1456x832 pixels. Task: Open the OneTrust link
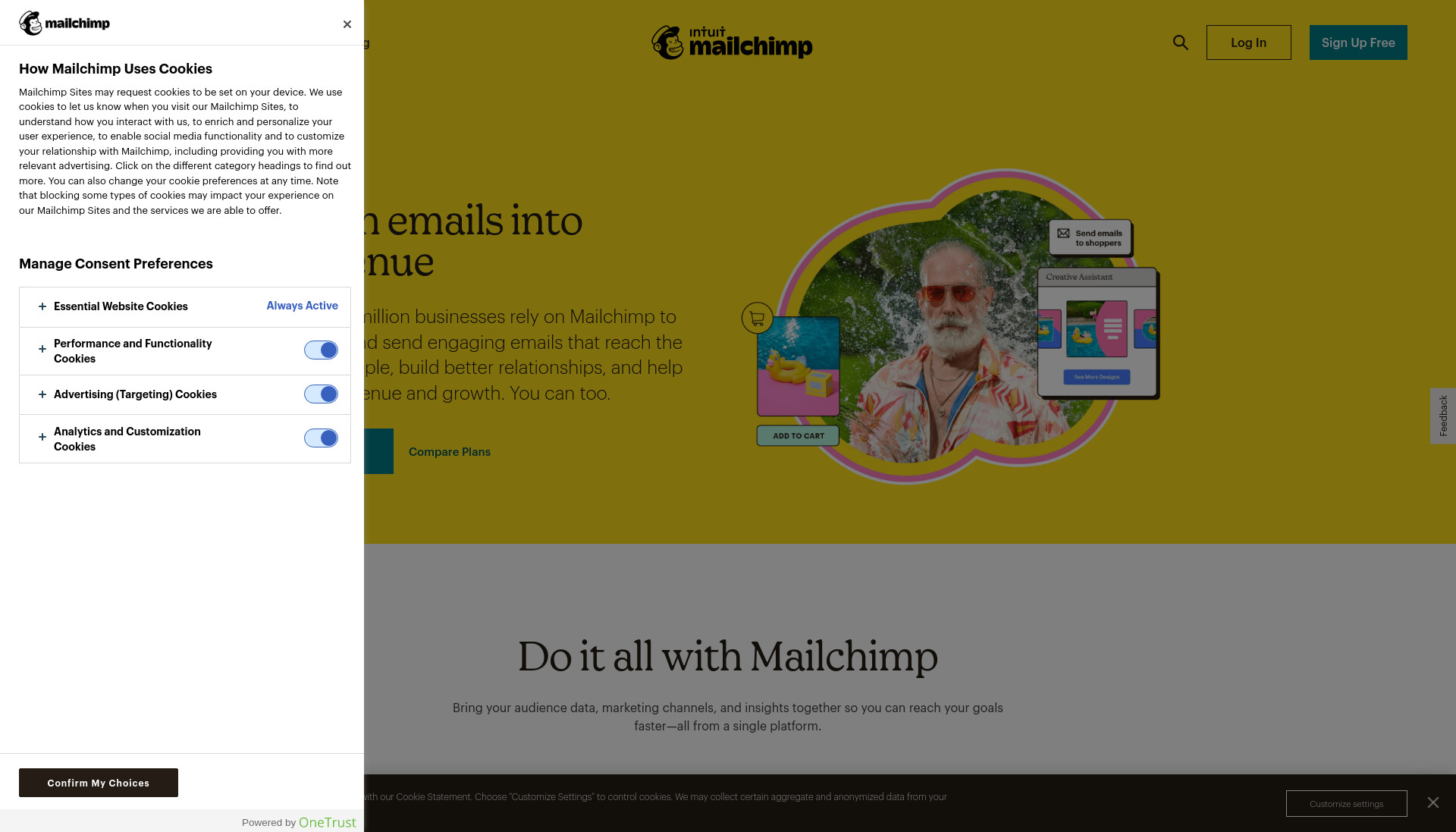327,822
